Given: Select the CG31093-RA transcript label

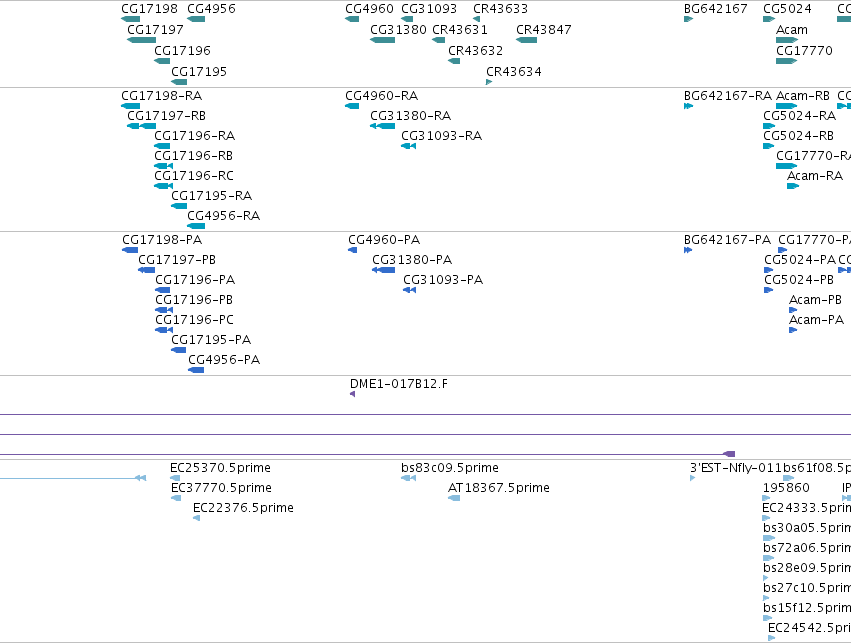Looking at the screenshot, I should coord(442,136).
